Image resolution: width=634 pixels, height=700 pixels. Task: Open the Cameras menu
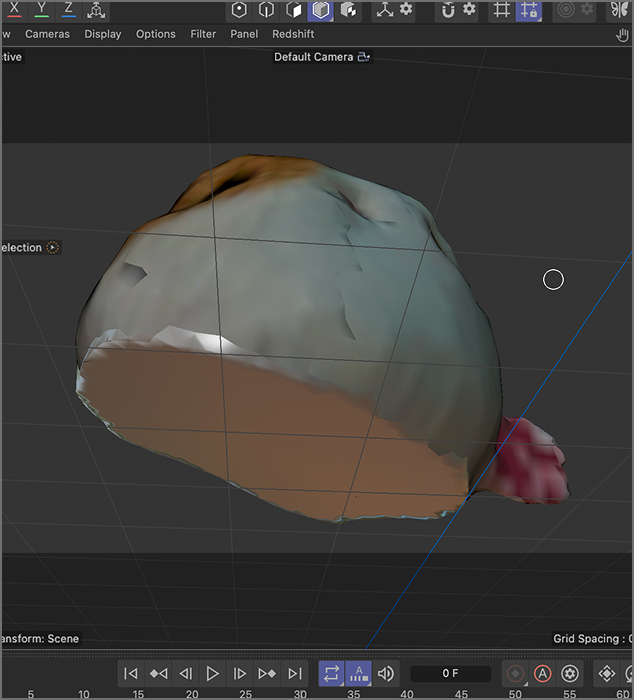pos(48,34)
